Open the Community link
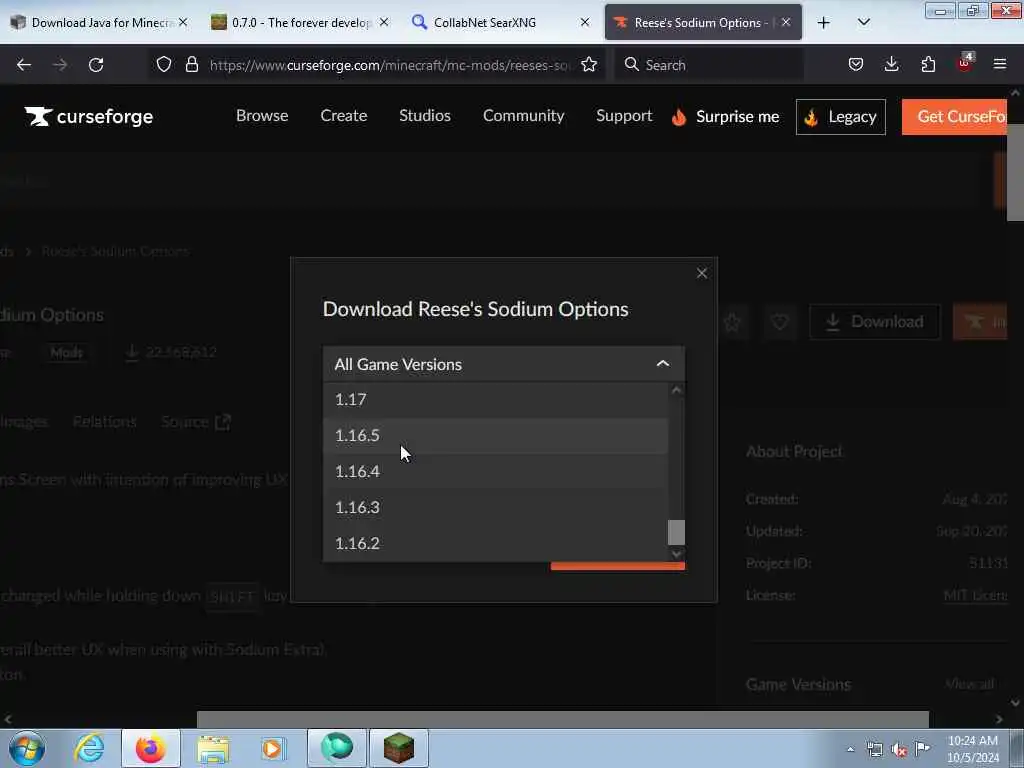The image size is (1024, 768). point(523,116)
